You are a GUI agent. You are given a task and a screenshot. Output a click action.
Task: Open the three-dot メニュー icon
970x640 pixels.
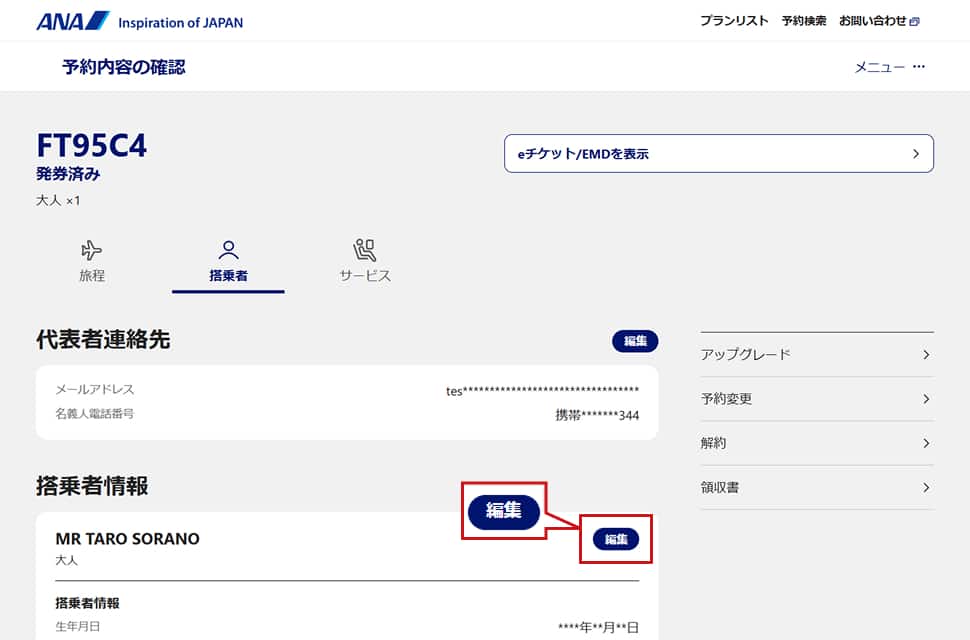919,67
